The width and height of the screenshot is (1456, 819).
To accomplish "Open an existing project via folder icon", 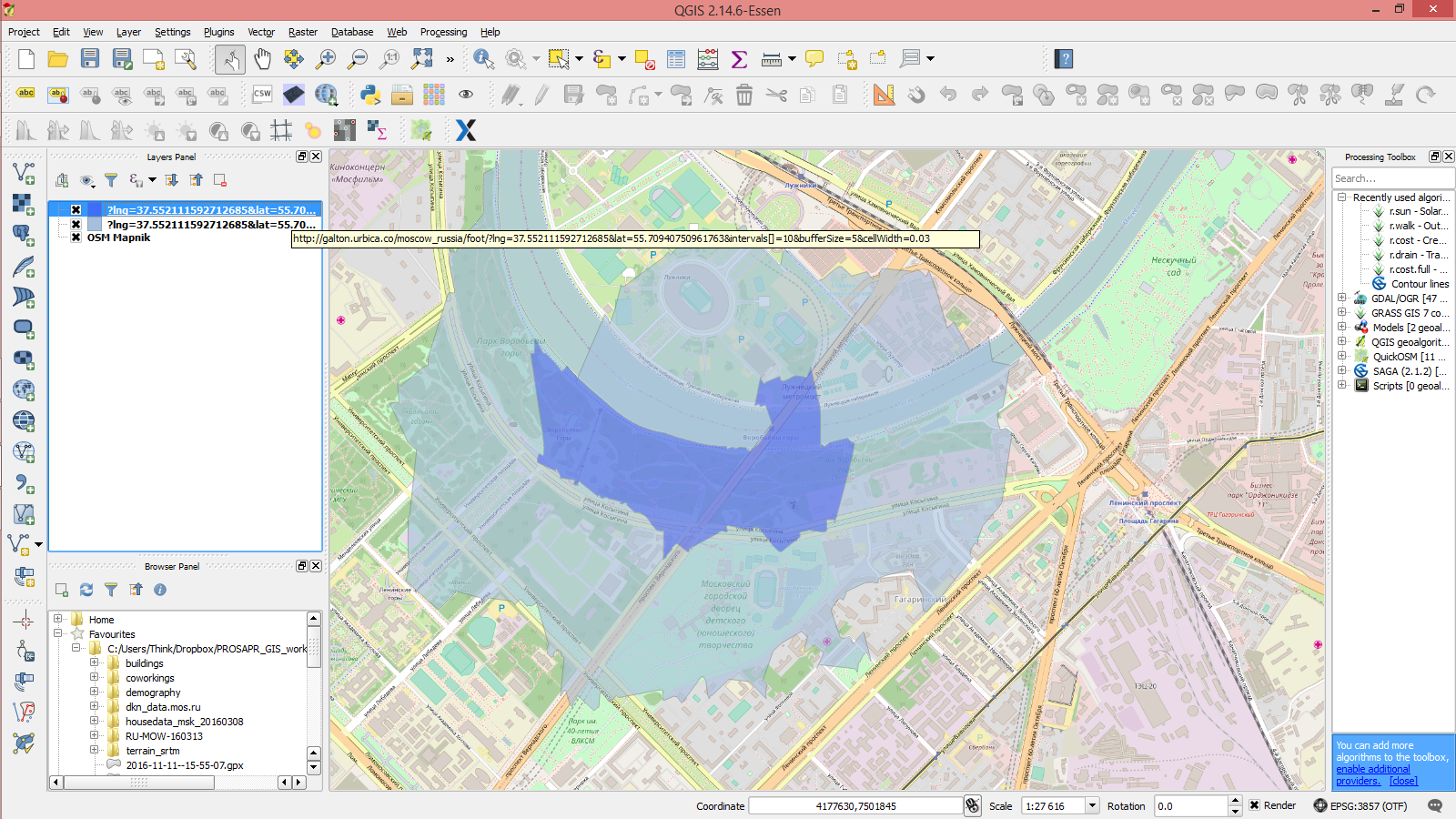I will coord(58,59).
